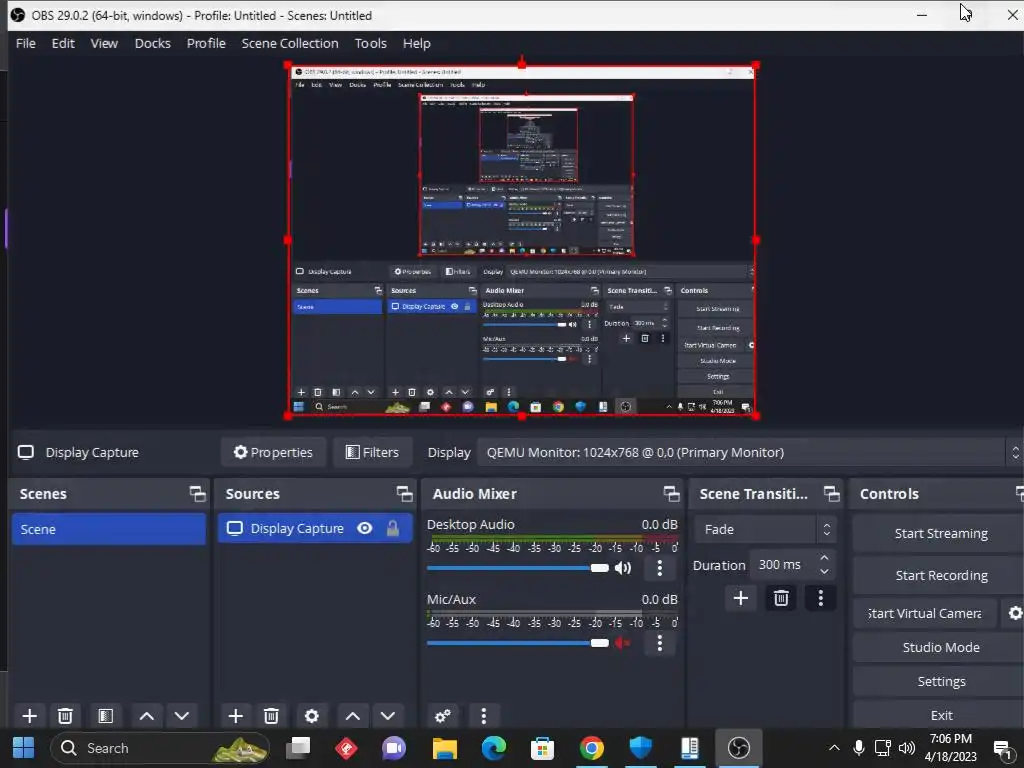Open Audio Mixer bottom options menu dots

(x=484, y=716)
